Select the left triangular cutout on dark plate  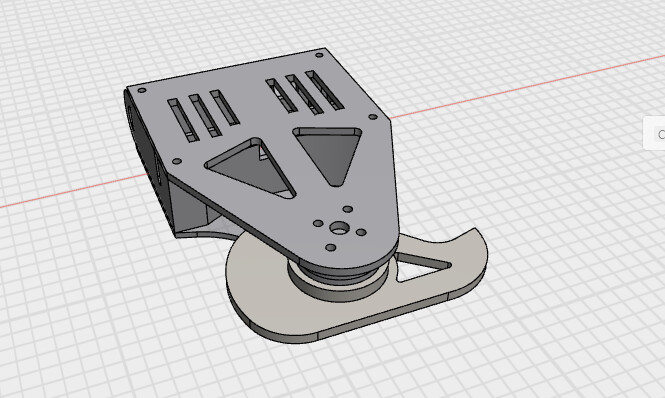point(250,167)
